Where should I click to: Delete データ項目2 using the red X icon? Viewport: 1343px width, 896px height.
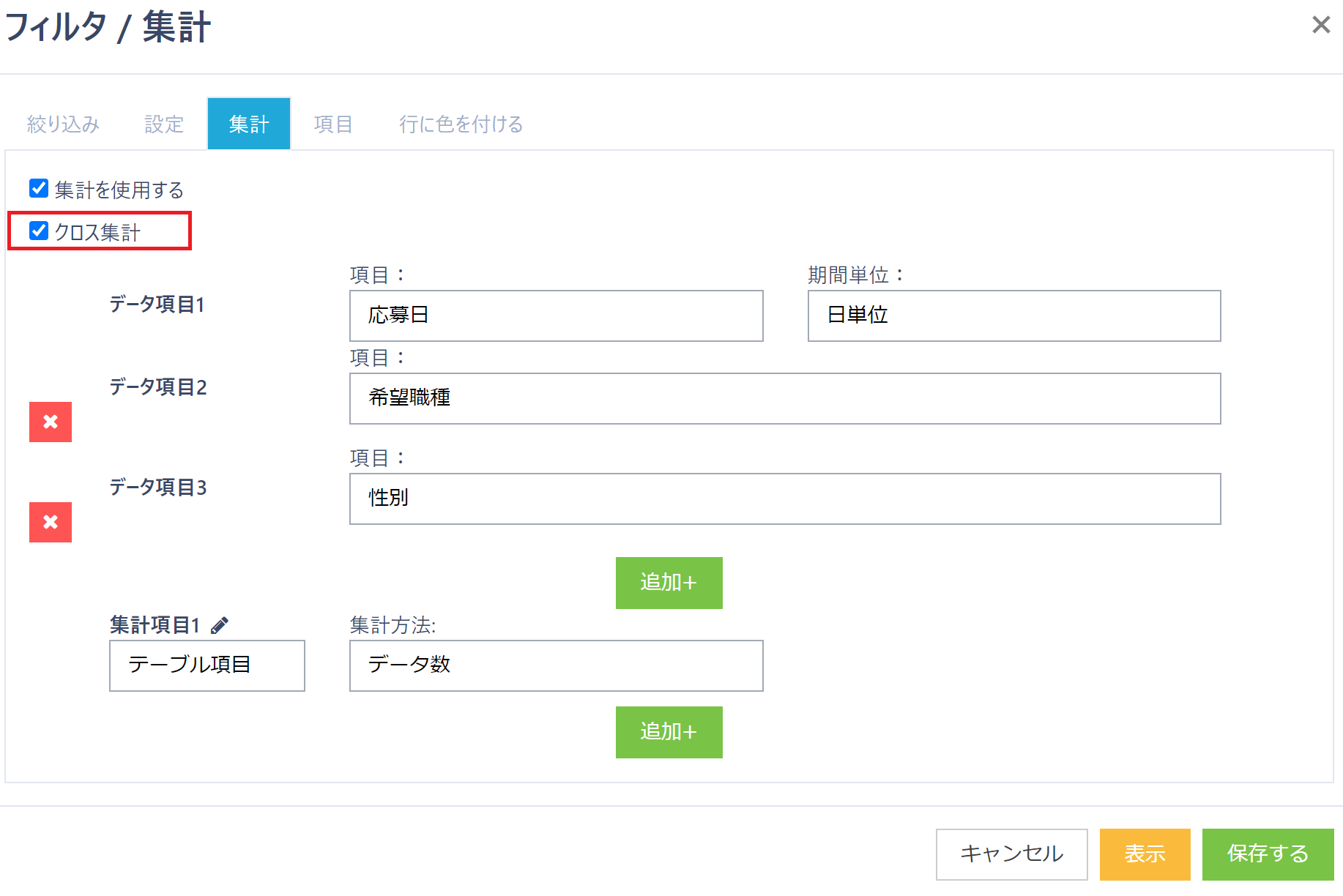[50, 422]
